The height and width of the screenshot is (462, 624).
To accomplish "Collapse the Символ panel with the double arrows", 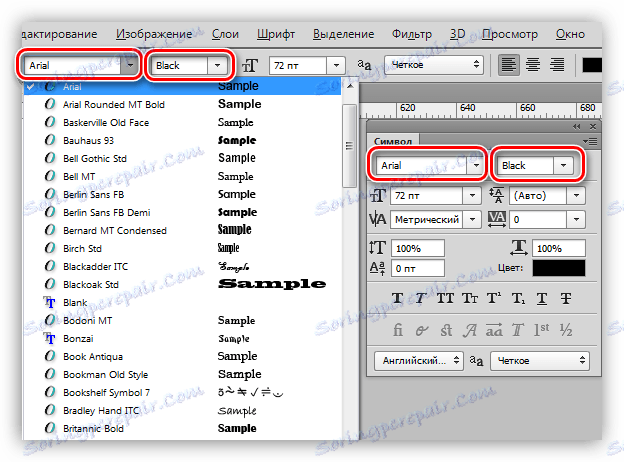I will pos(577,127).
